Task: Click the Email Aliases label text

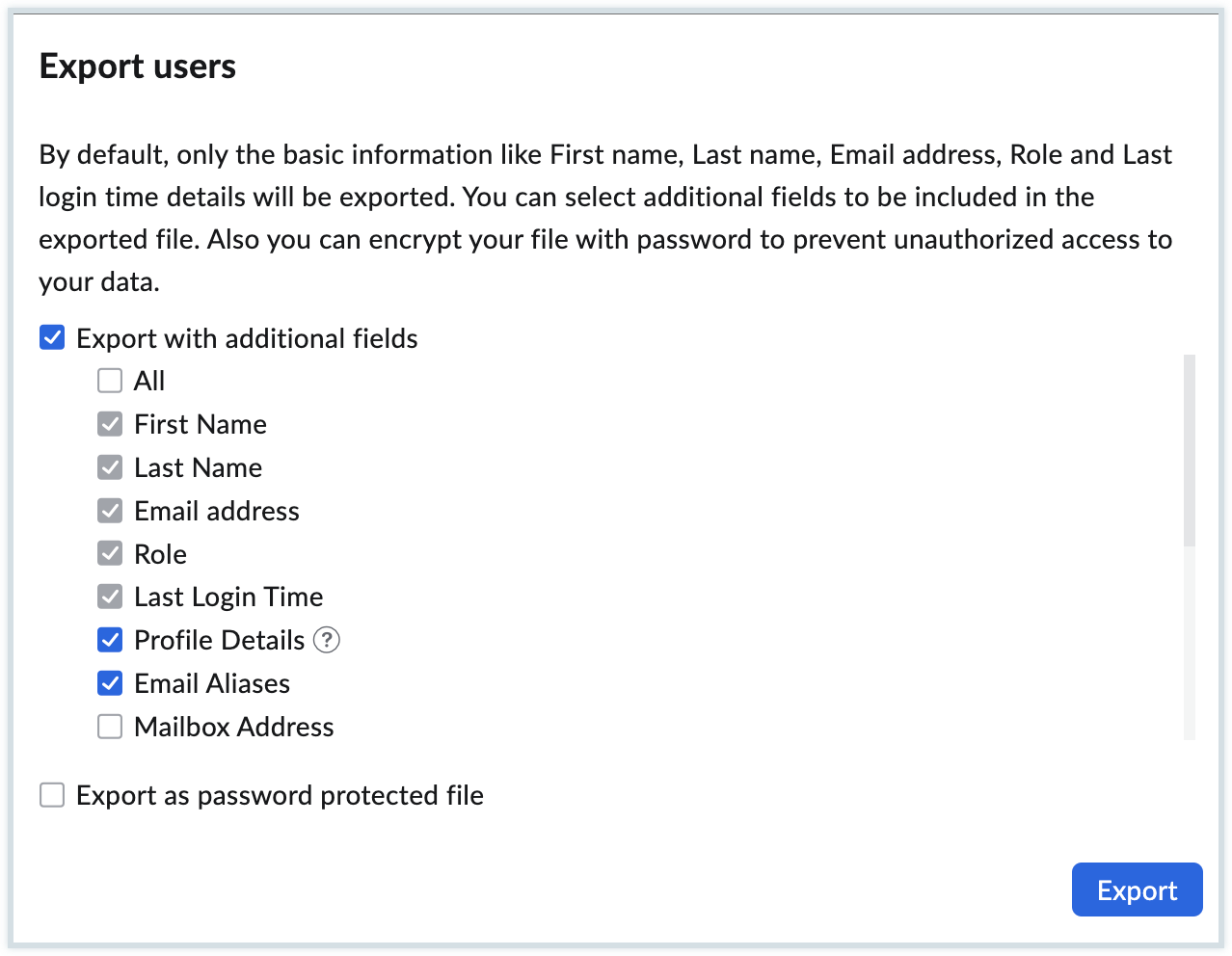Action: click(x=212, y=683)
